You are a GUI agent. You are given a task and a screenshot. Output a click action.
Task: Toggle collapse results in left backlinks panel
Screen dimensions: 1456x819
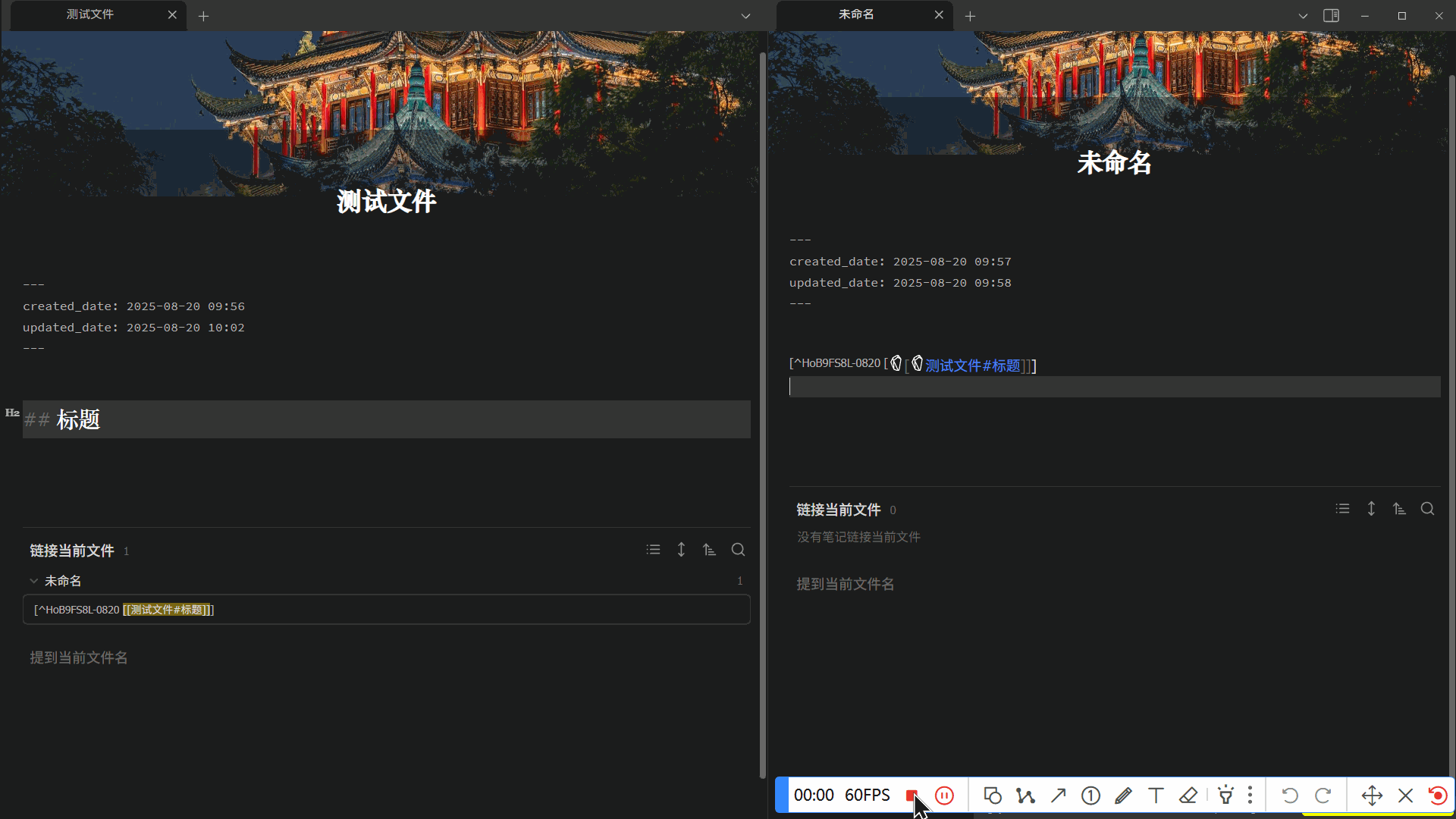tap(653, 550)
